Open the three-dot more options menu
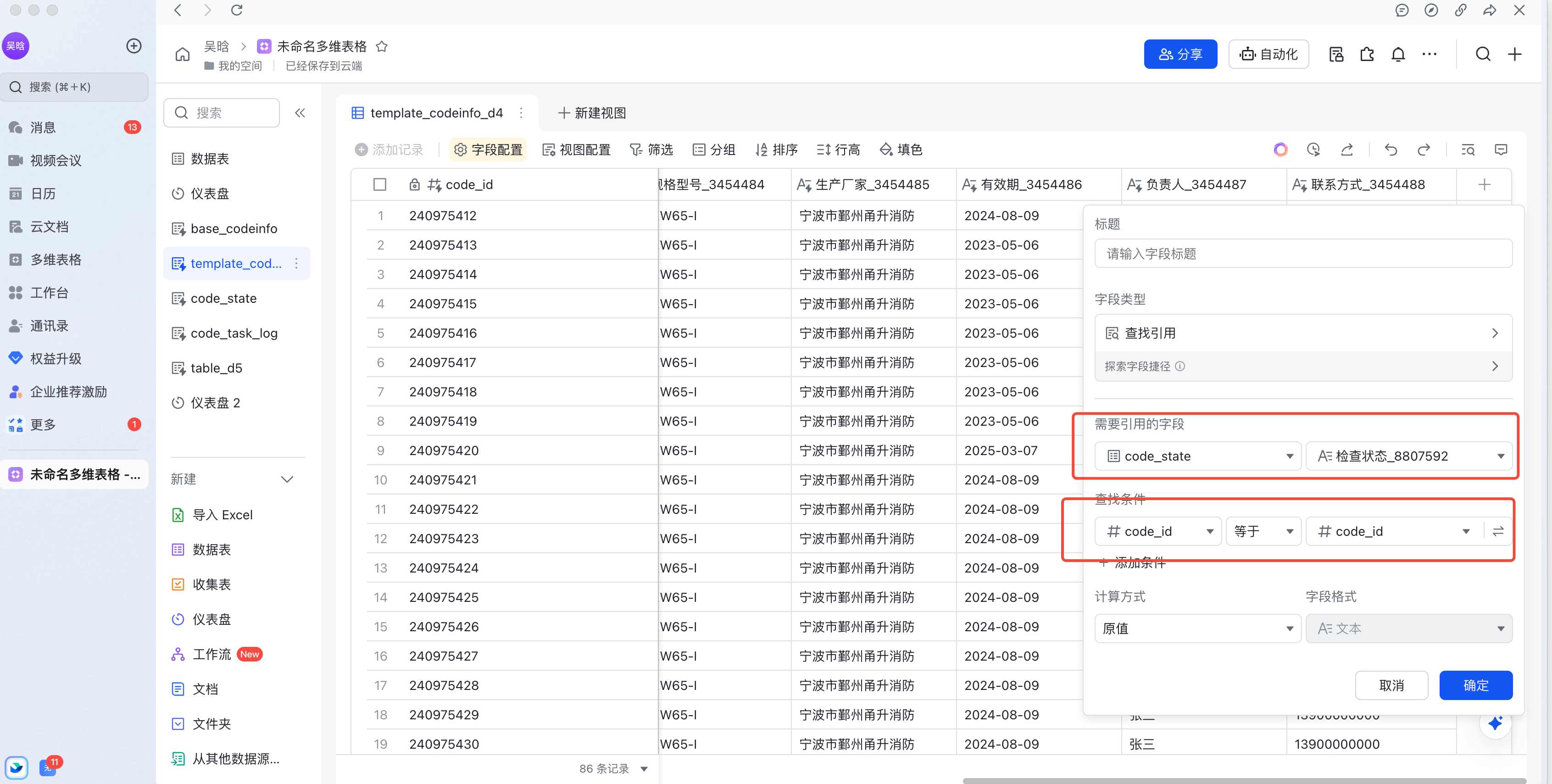 1429,54
